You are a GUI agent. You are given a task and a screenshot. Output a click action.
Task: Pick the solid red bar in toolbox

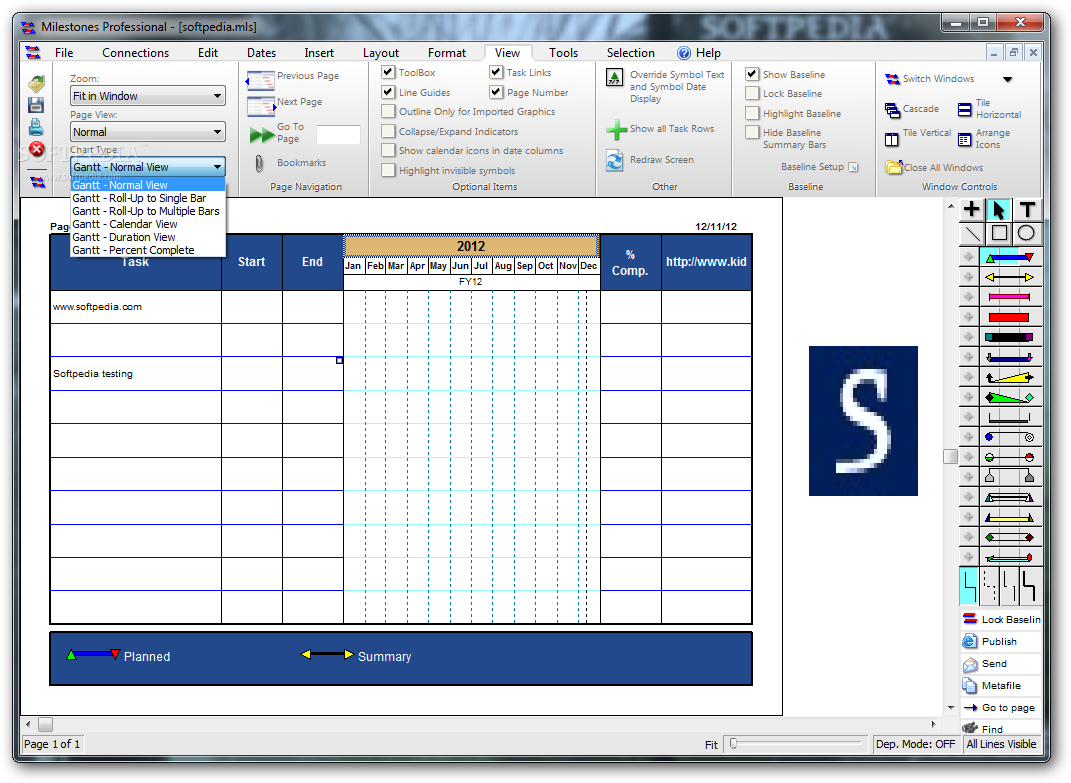[1010, 317]
